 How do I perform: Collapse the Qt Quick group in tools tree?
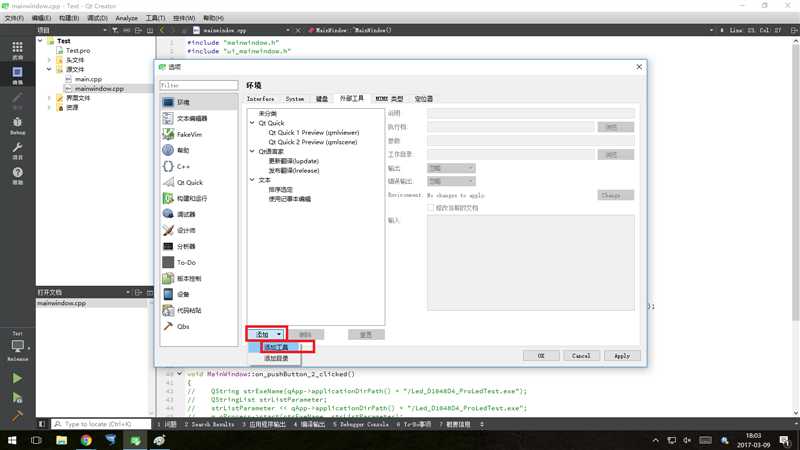click(x=252, y=123)
